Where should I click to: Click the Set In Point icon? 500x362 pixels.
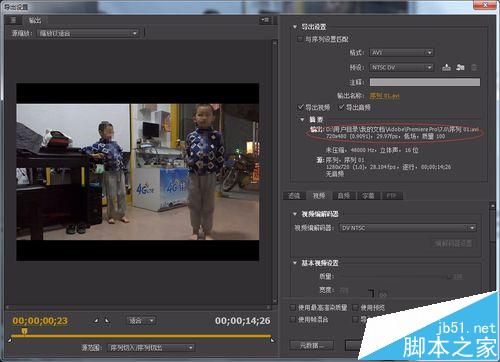pos(96,320)
